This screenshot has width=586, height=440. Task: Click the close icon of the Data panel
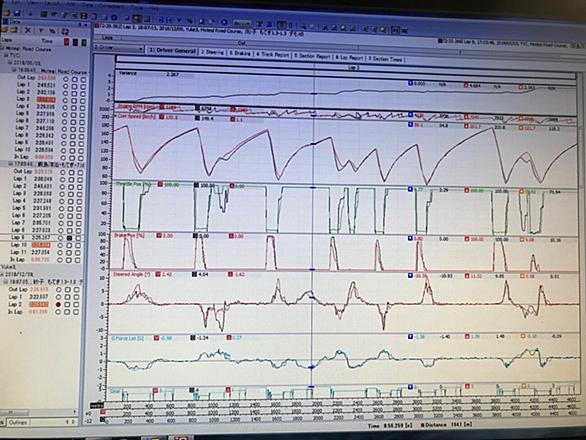[x=86, y=25]
